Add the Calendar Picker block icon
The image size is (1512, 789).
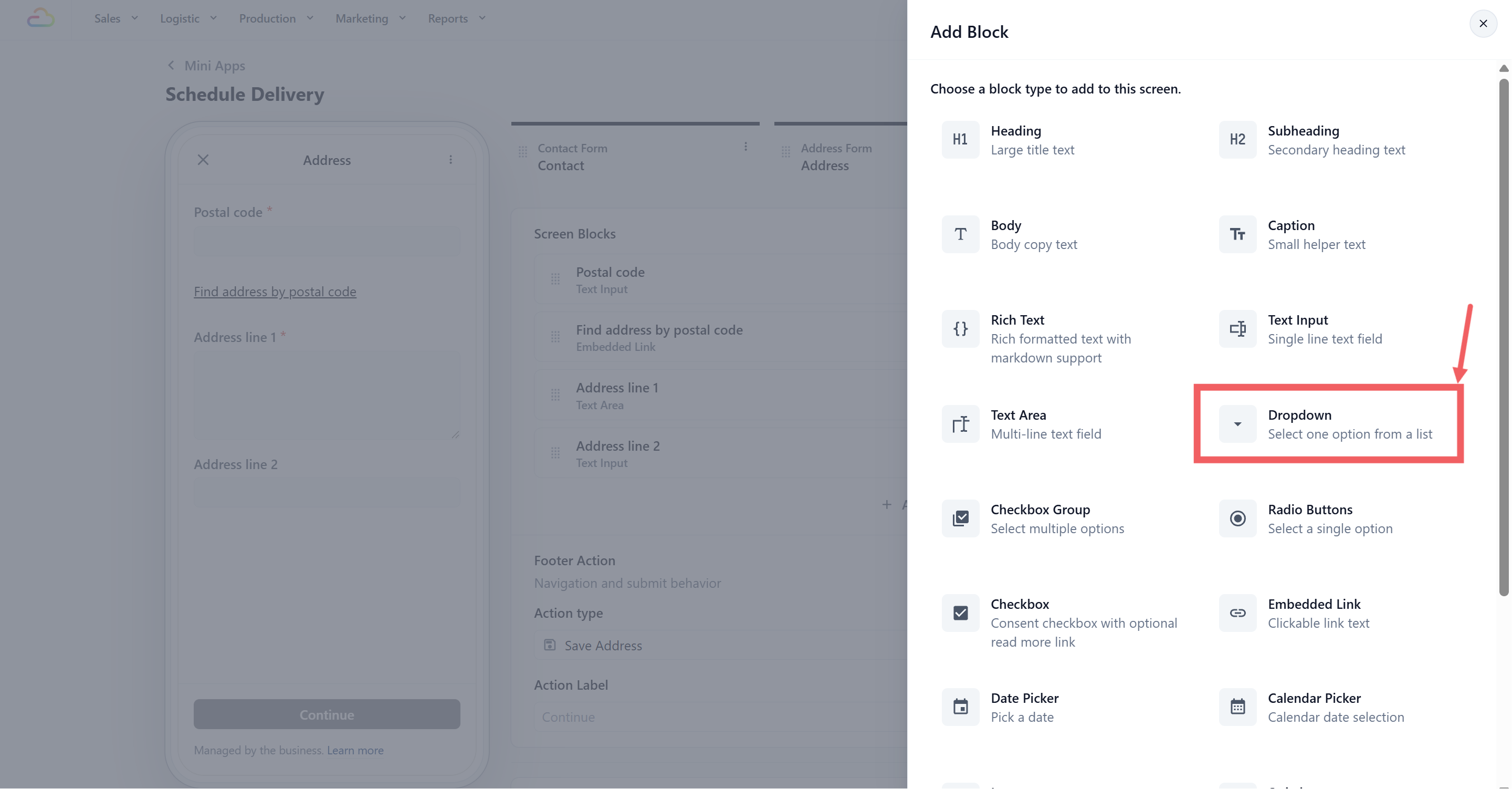click(x=1237, y=708)
